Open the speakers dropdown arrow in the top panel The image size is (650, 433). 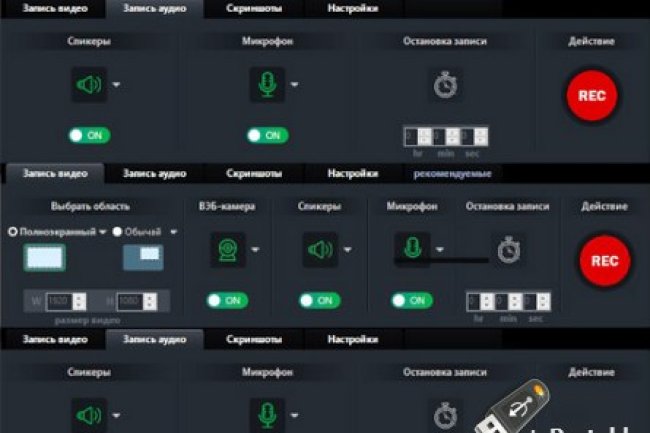pyautogui.click(x=117, y=85)
